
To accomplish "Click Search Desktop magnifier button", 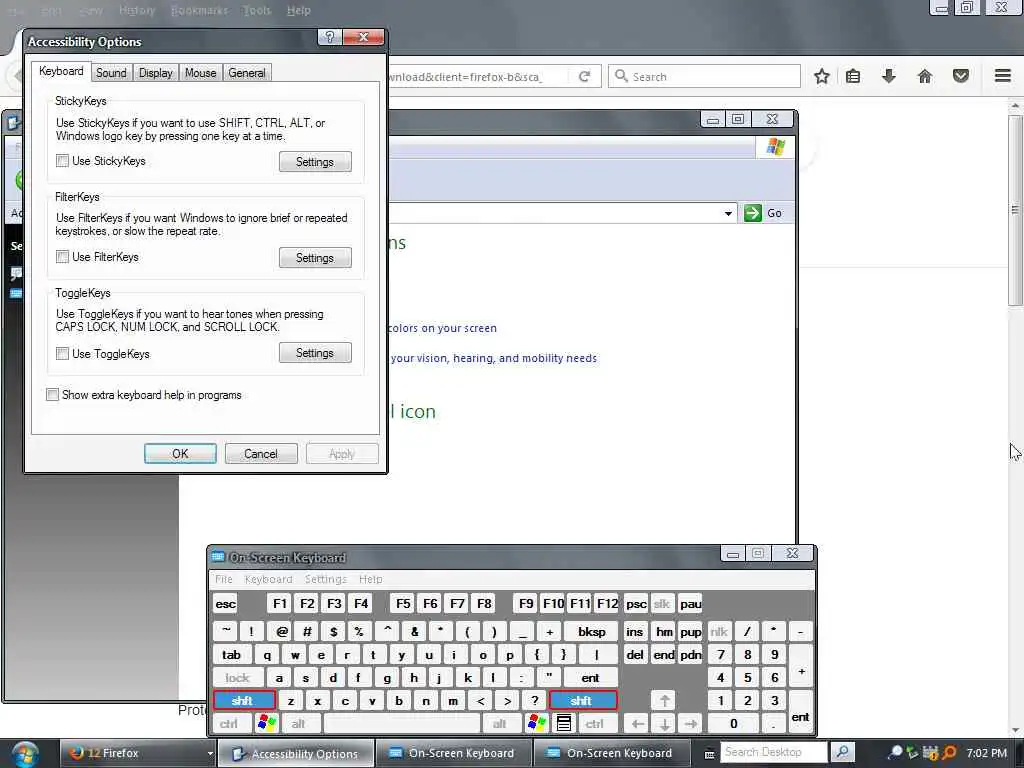I will (x=843, y=752).
